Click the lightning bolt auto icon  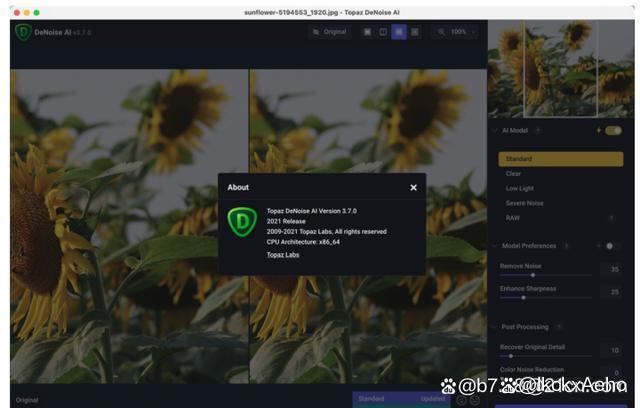(599, 131)
